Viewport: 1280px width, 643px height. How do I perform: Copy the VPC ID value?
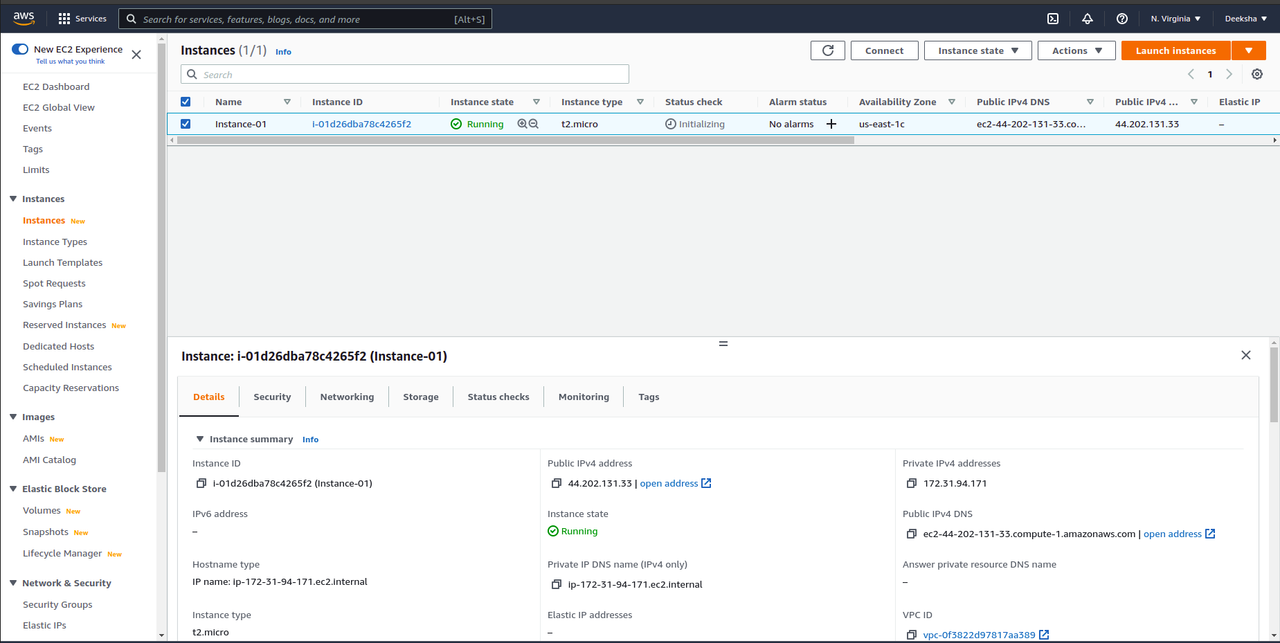tap(912, 635)
